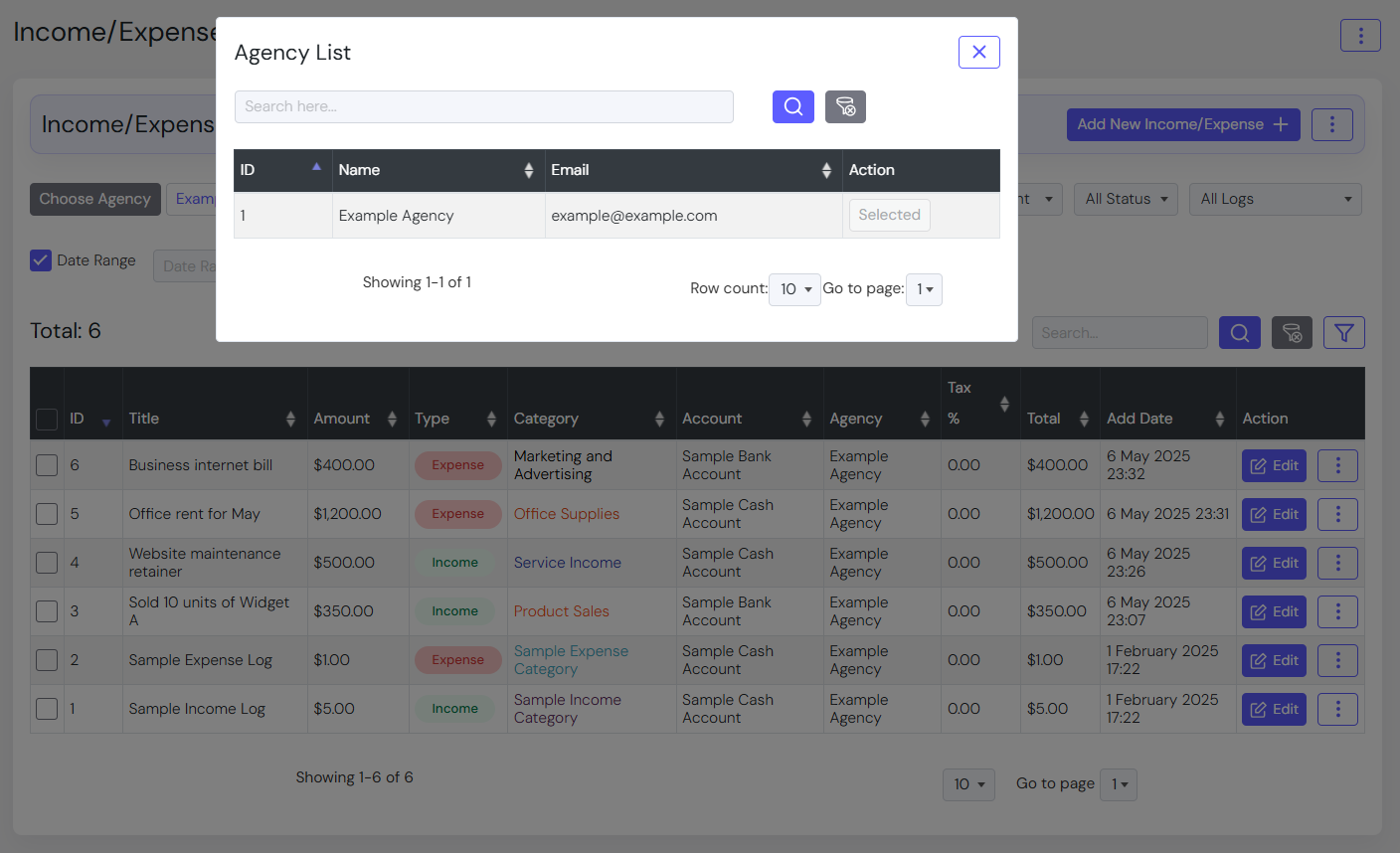This screenshot has width=1400, height=853.
Task: Open three-dot menu for Business internet bill row
Action: point(1337,465)
